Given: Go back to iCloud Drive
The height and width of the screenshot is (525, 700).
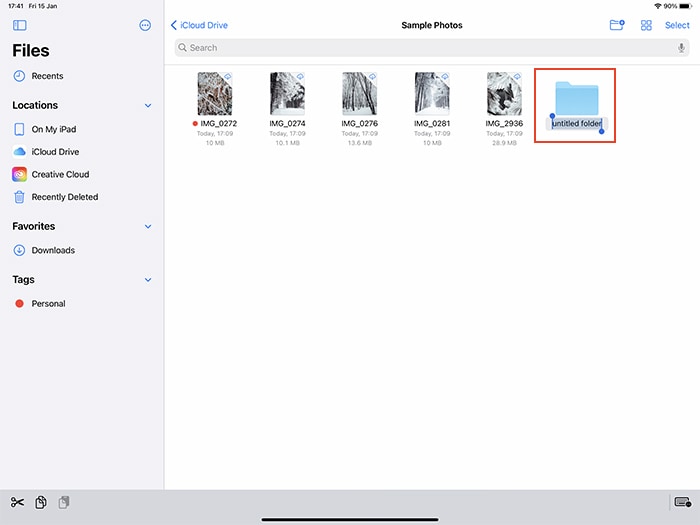Looking at the screenshot, I should pos(199,25).
